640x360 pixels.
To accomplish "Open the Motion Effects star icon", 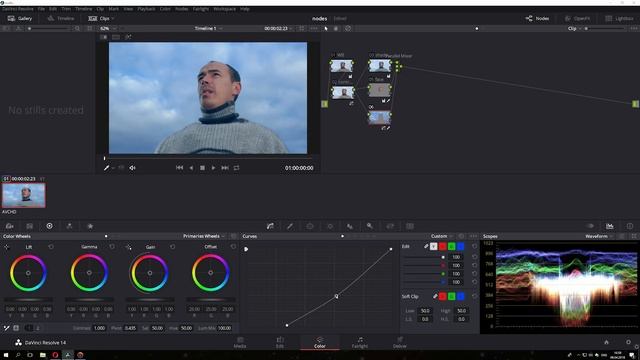I will point(90,226).
